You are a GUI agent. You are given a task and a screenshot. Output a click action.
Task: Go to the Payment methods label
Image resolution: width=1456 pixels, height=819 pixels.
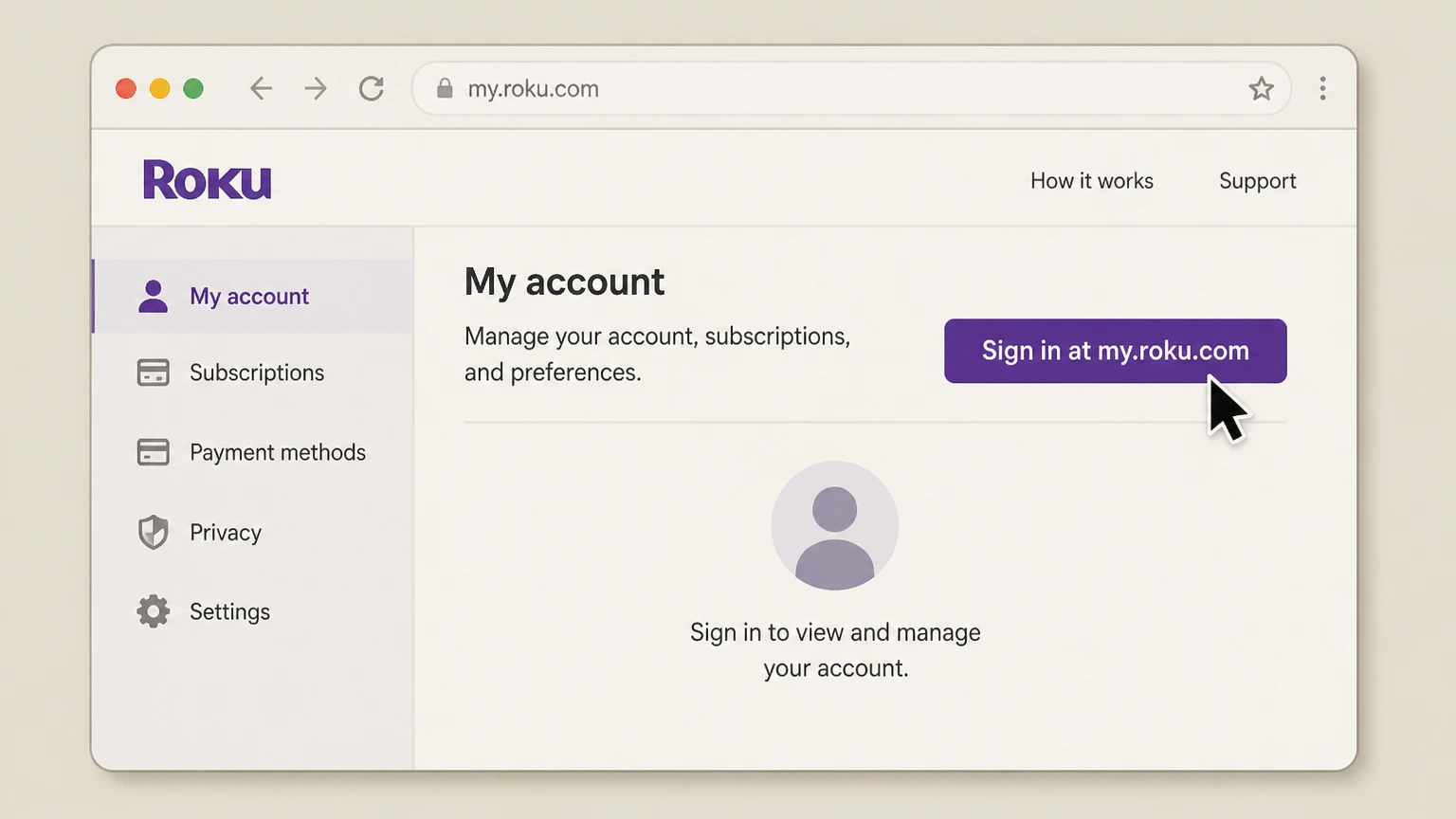[x=278, y=452]
